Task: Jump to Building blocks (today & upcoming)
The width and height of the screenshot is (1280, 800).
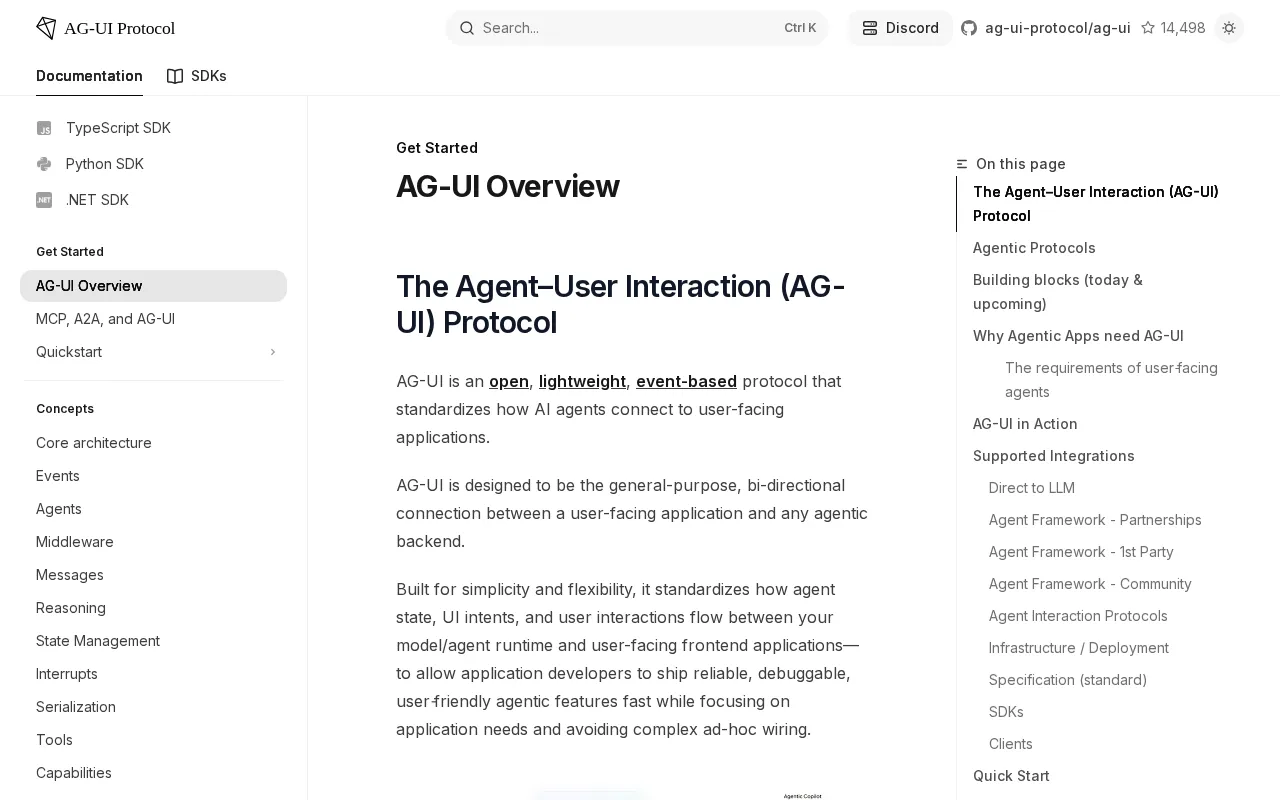Action: (1058, 292)
